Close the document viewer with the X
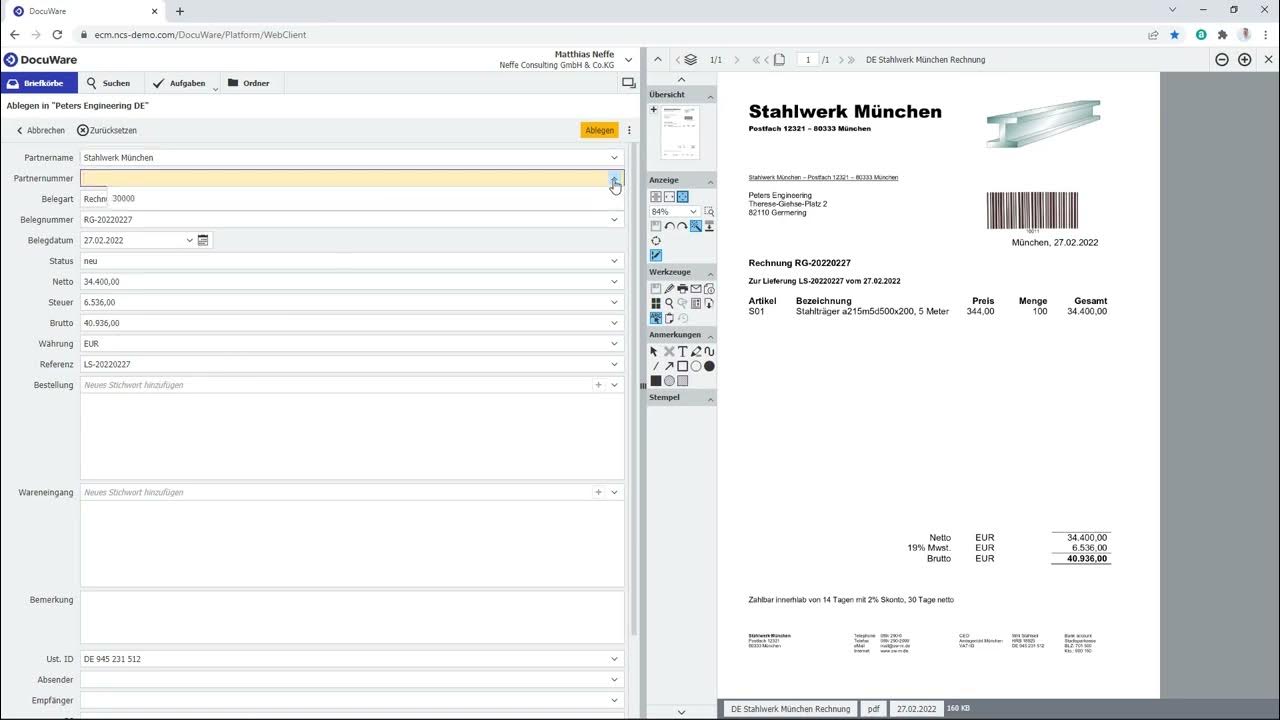This screenshot has height=720, width=1280. pos(1268,60)
